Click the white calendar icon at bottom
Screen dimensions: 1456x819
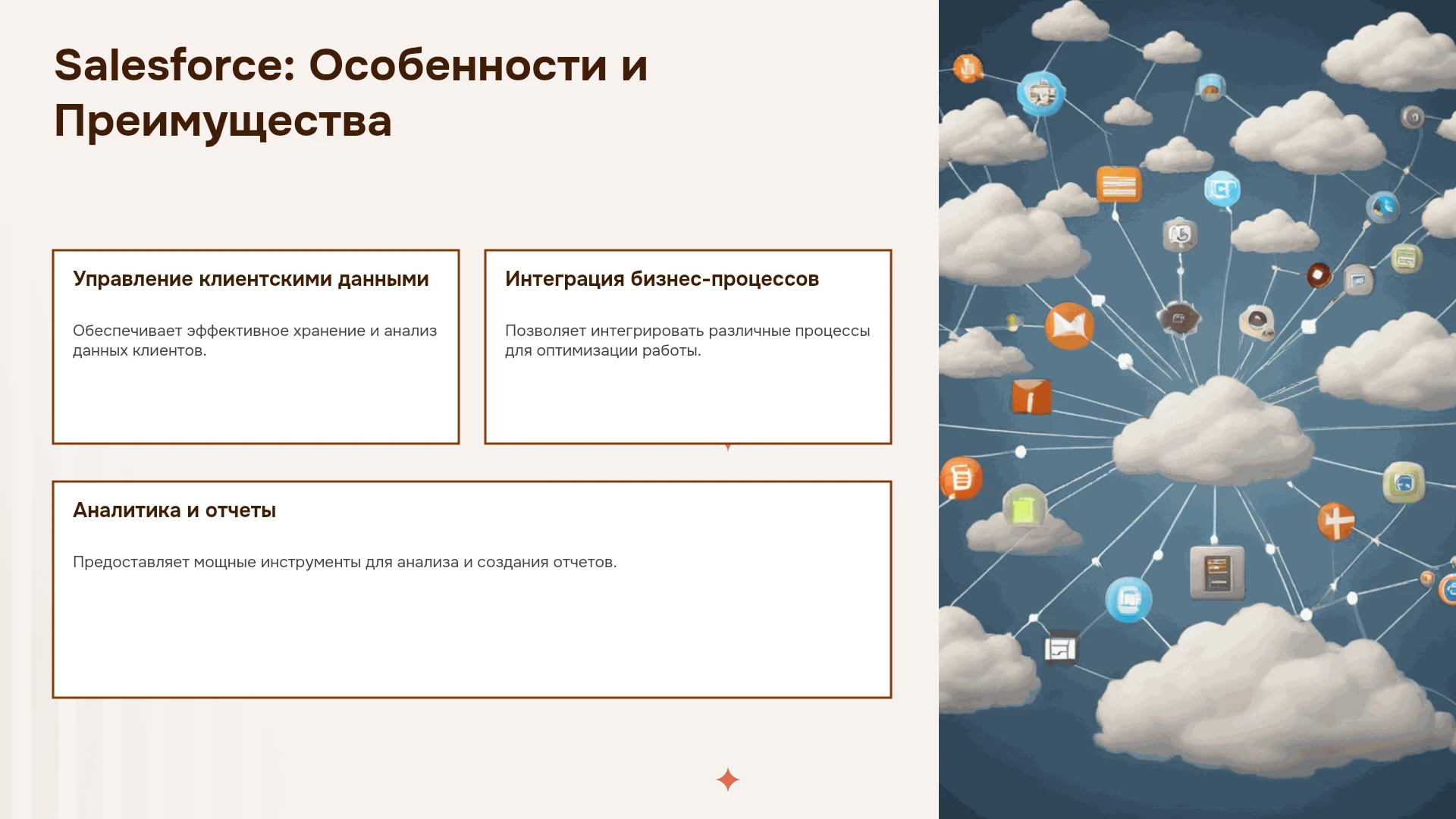click(x=1061, y=648)
